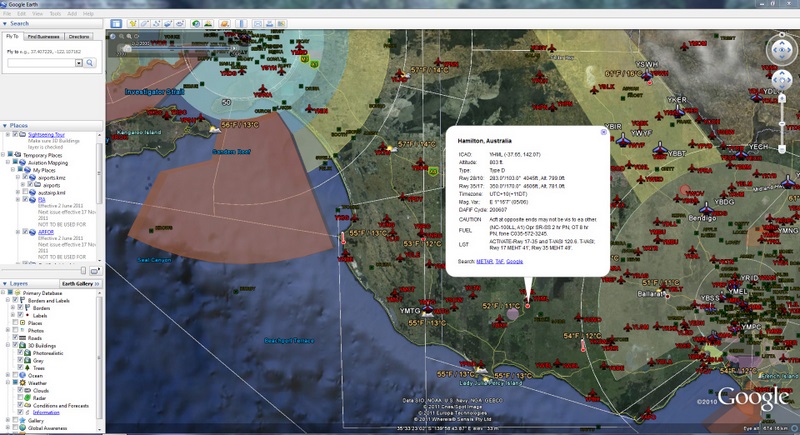The image size is (800, 435).
Task: Open the Fly To history dropdown
Action: point(79,63)
